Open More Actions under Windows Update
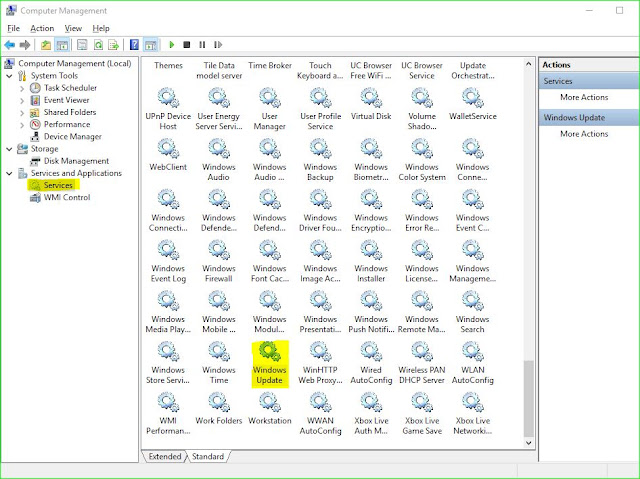Image resolution: width=640 pixels, height=479 pixels. click(584, 134)
